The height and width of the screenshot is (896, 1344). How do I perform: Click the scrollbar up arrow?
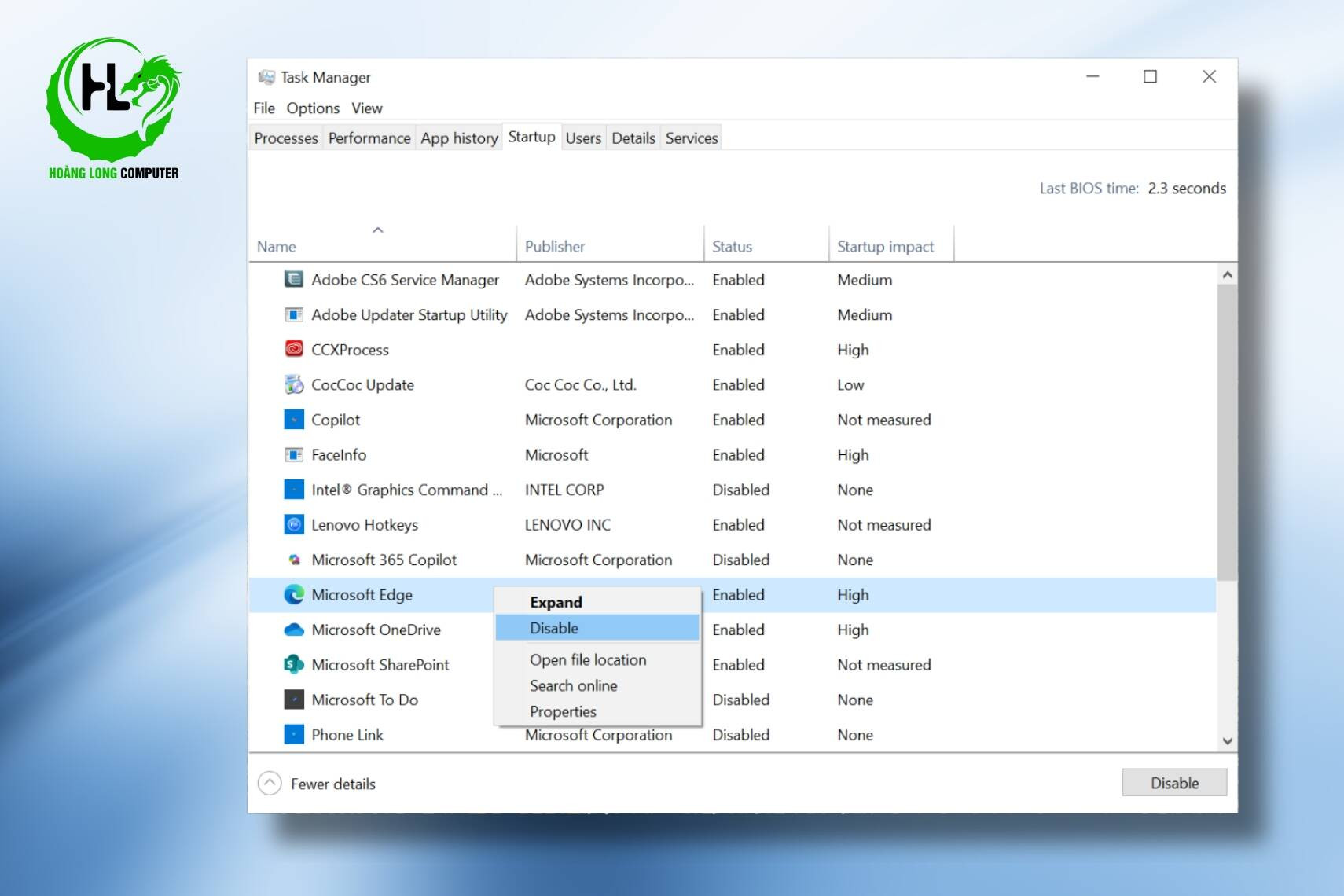coord(1227,275)
